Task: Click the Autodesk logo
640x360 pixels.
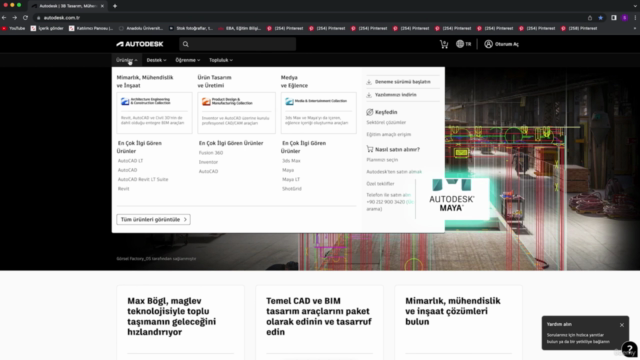Action: pyautogui.click(x=140, y=44)
